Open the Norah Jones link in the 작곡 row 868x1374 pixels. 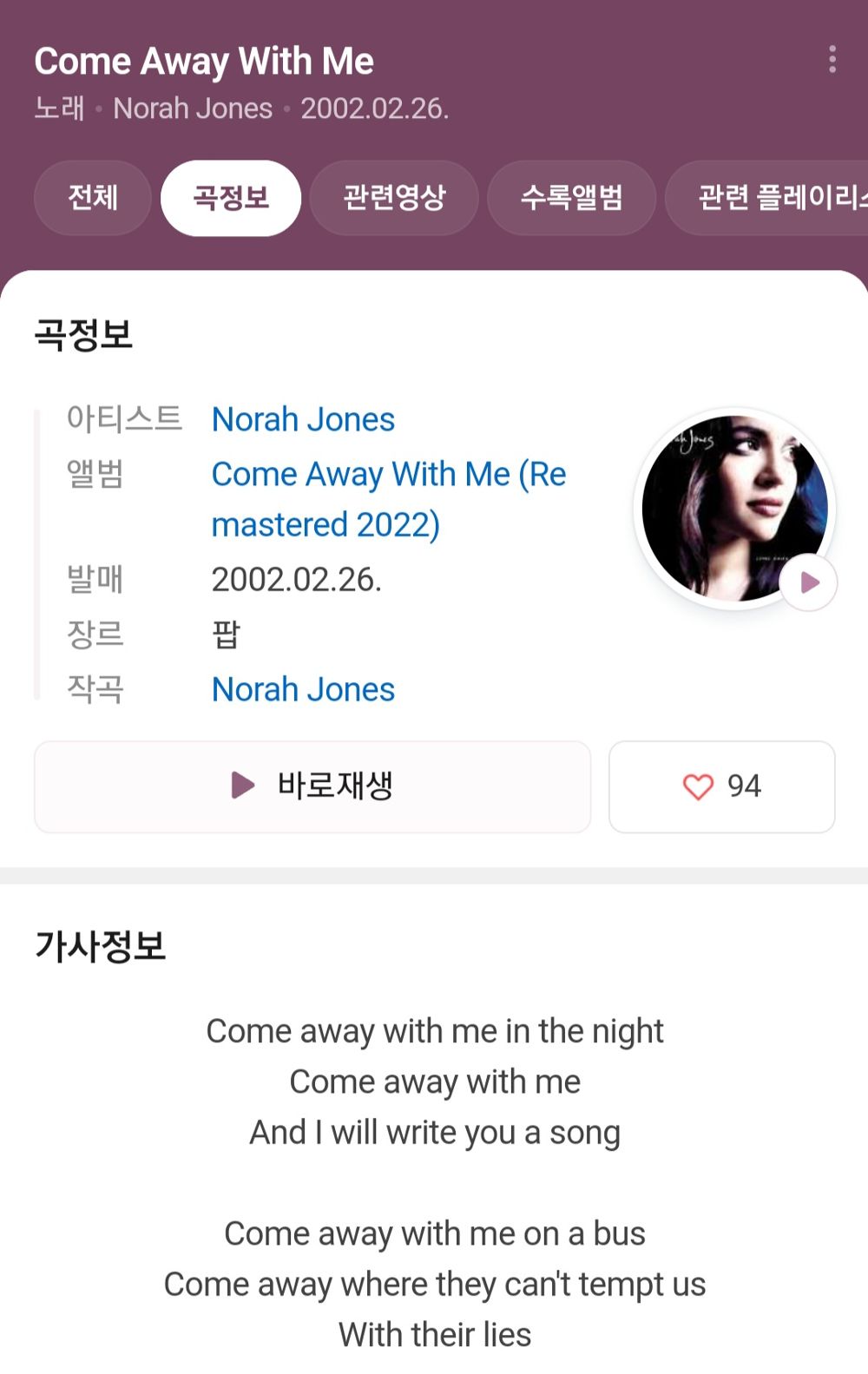pos(303,690)
